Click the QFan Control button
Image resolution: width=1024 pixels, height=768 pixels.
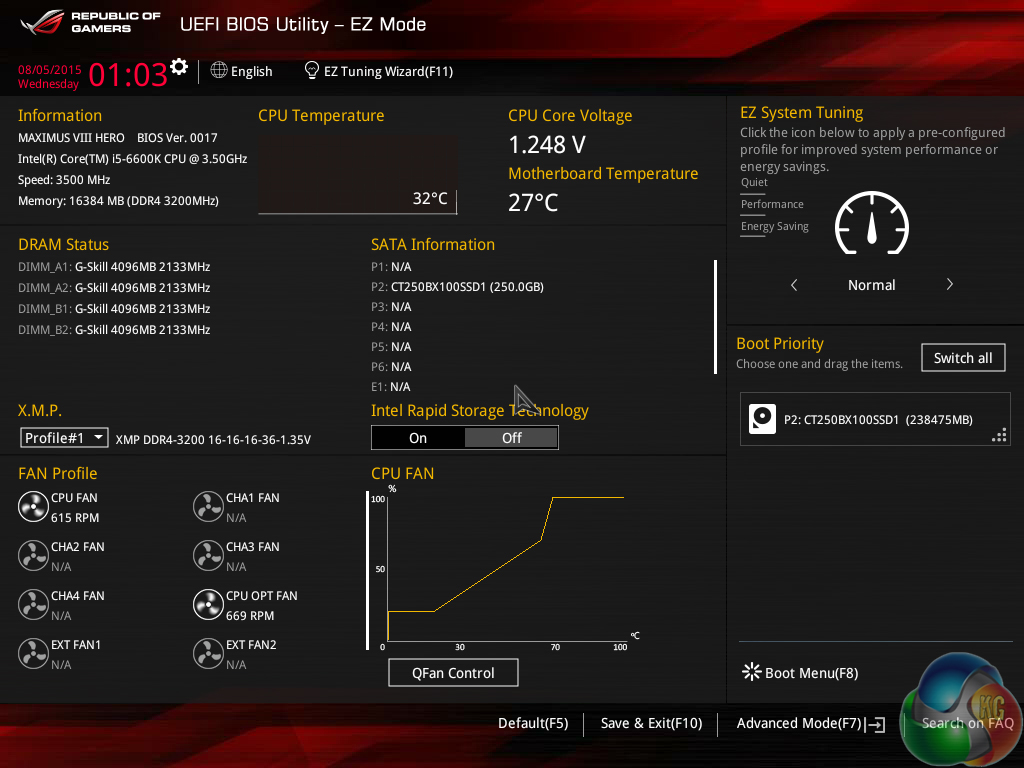(x=453, y=673)
